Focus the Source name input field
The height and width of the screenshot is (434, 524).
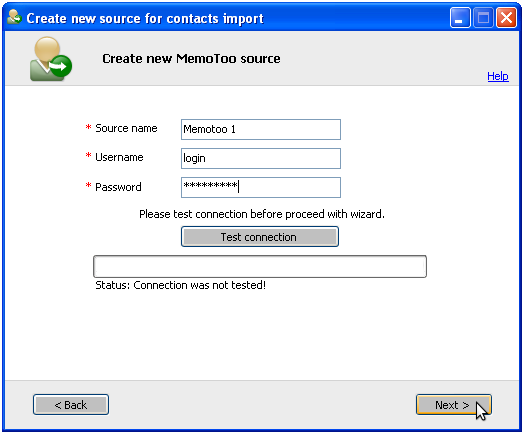(x=261, y=129)
